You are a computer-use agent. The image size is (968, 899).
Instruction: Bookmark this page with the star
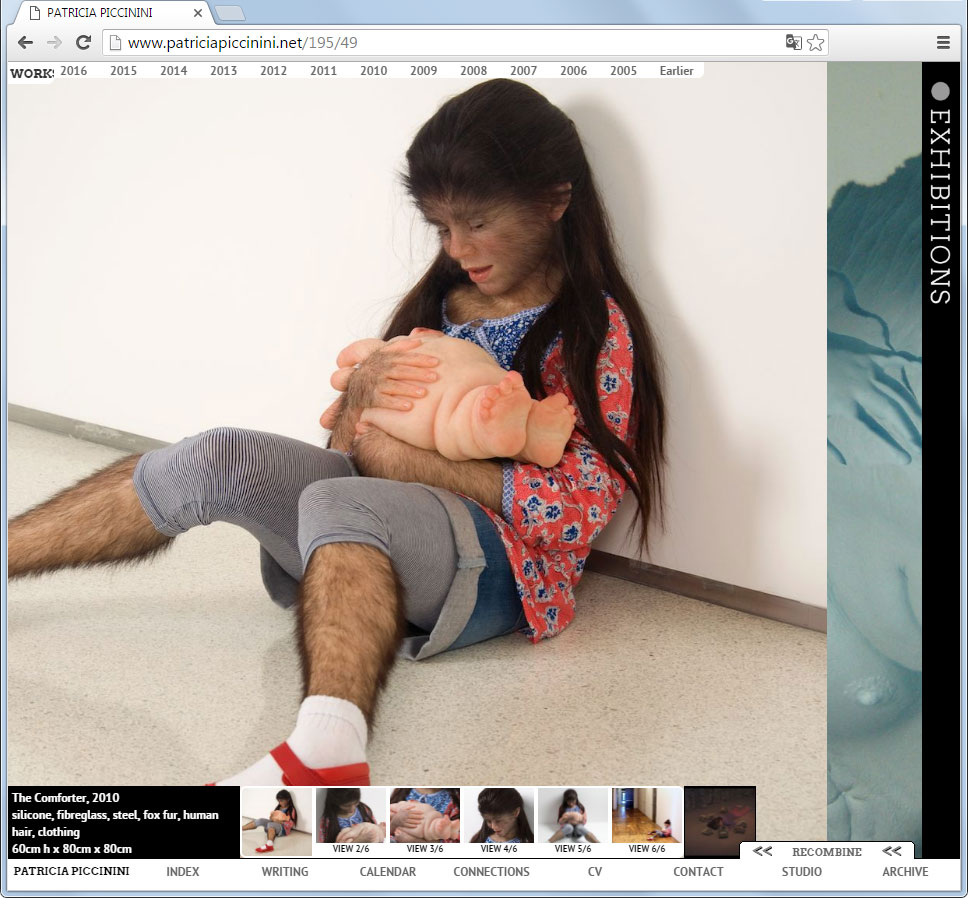click(x=816, y=43)
